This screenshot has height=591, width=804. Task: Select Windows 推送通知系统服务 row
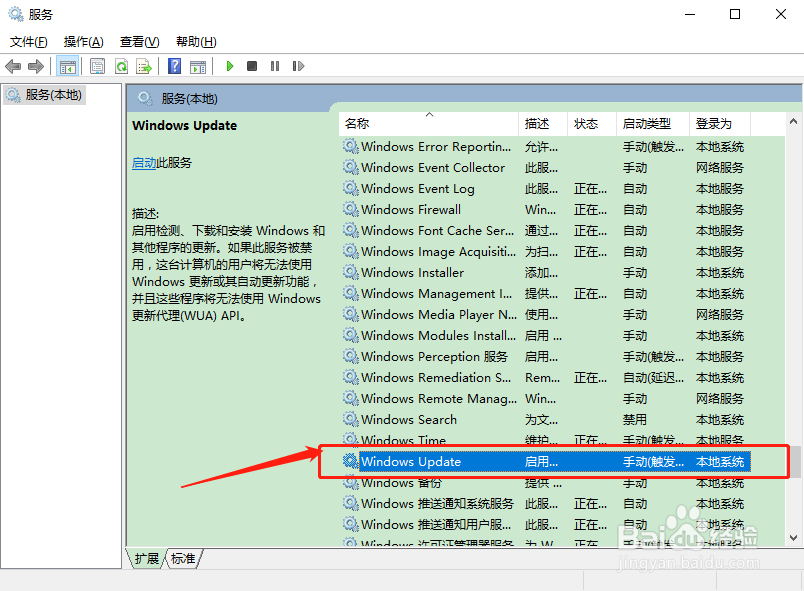pyautogui.click(x=546, y=504)
